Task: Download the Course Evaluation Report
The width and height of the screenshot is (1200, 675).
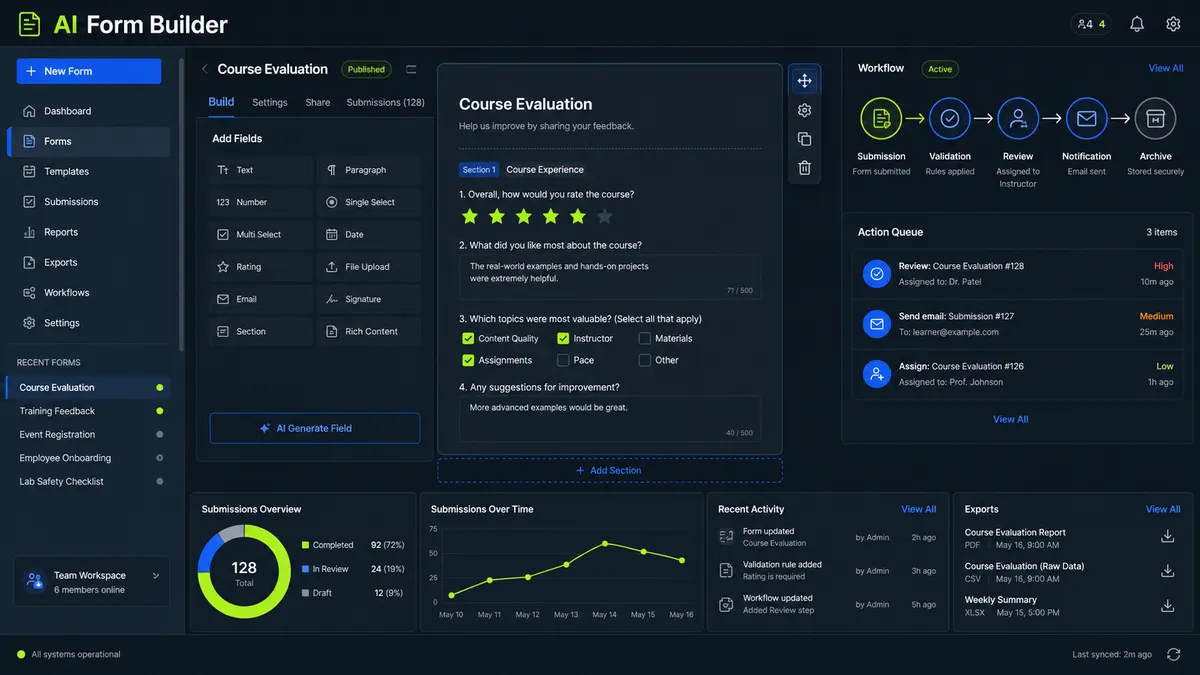Action: (x=1167, y=537)
